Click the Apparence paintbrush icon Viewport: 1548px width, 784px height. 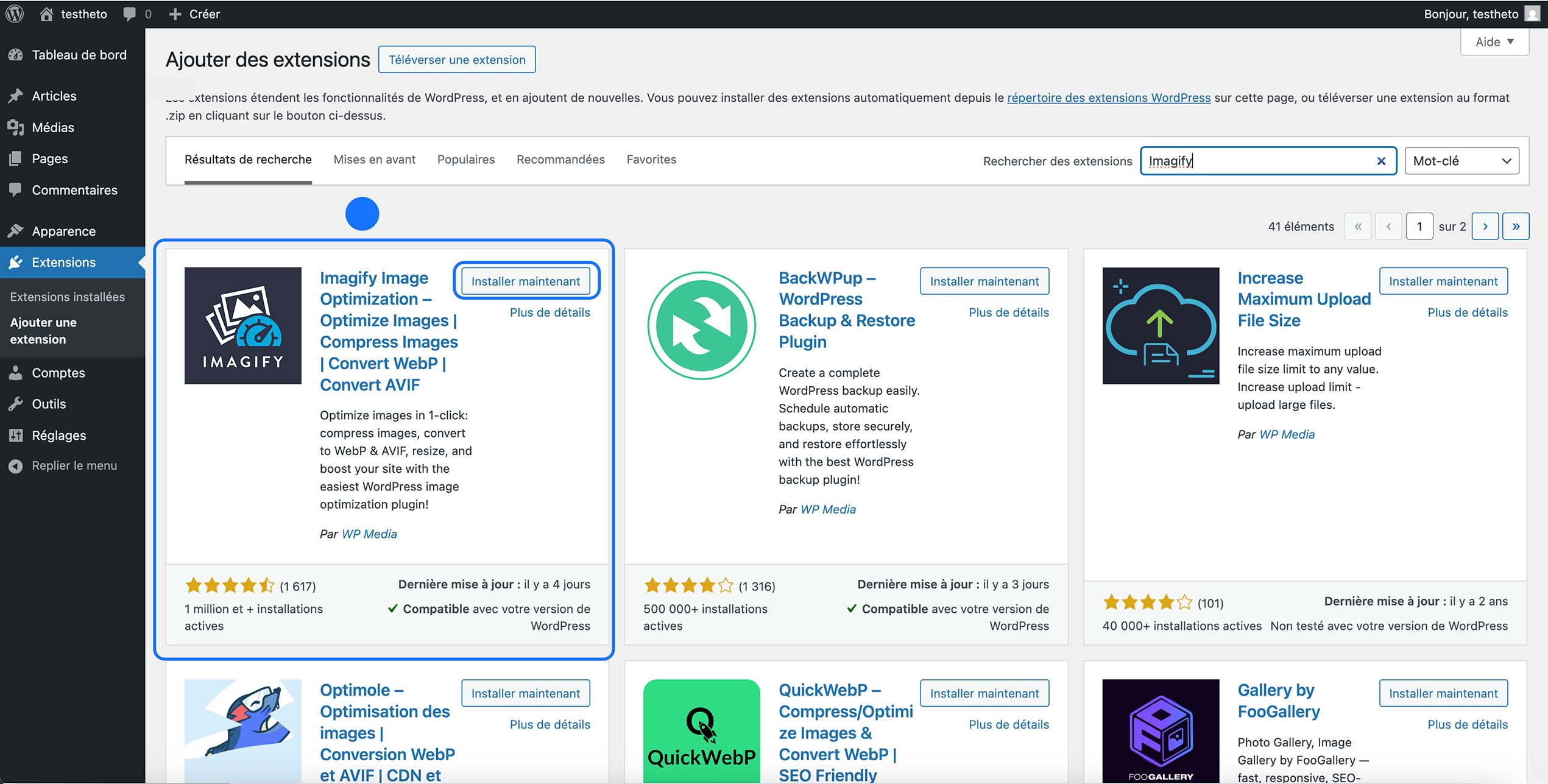16,231
